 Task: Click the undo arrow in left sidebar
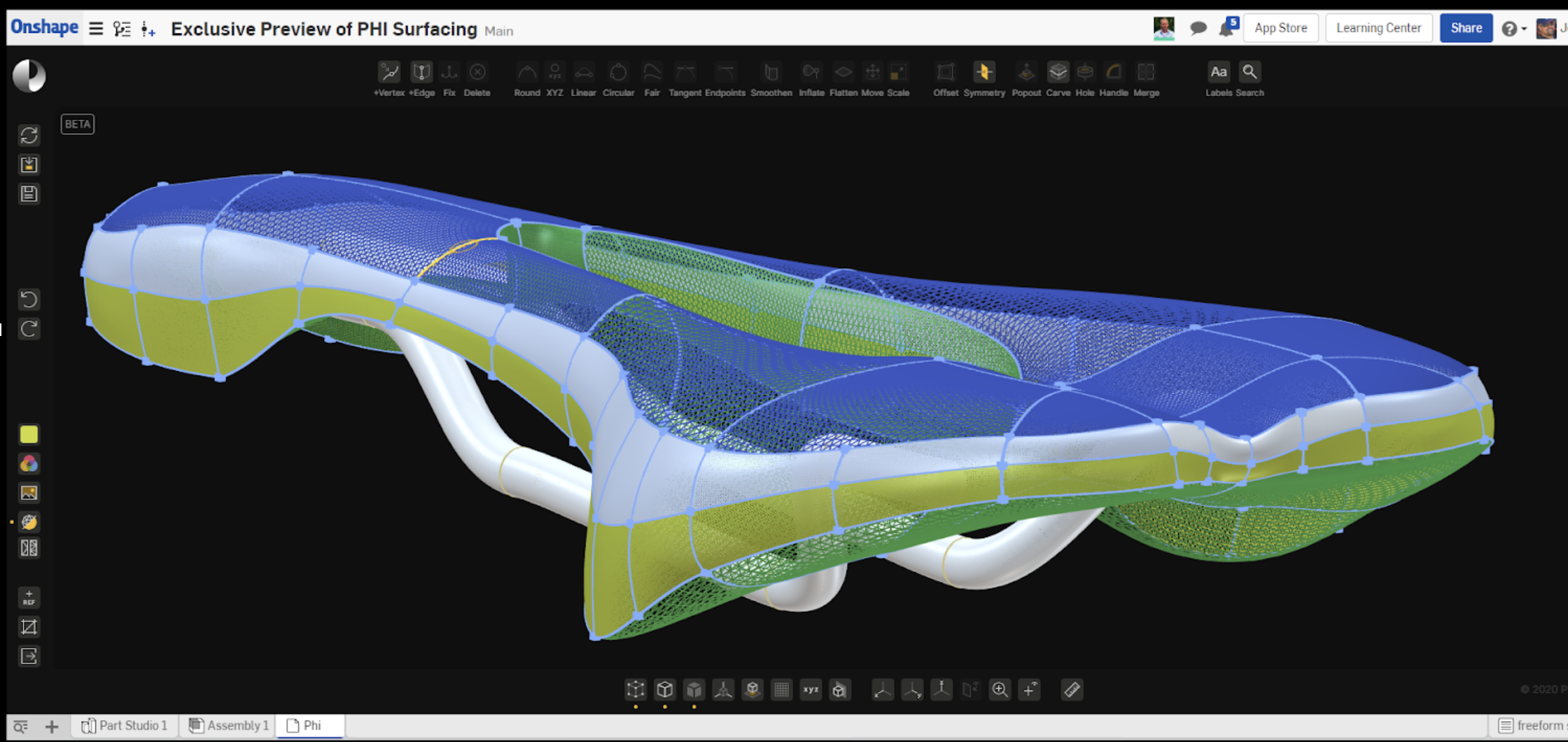29,300
